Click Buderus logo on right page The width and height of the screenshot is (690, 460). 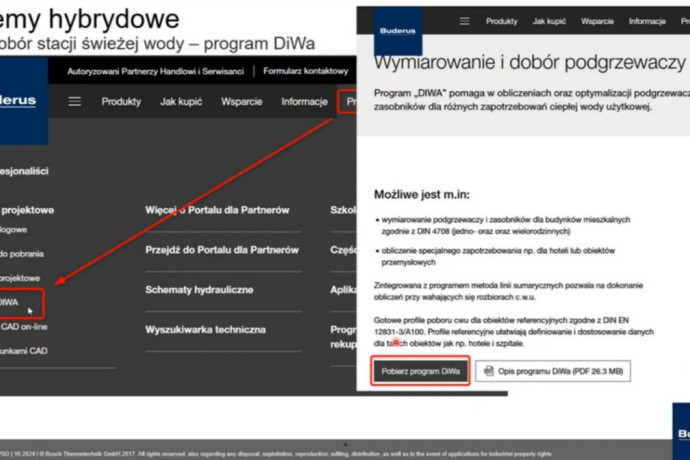click(x=398, y=31)
